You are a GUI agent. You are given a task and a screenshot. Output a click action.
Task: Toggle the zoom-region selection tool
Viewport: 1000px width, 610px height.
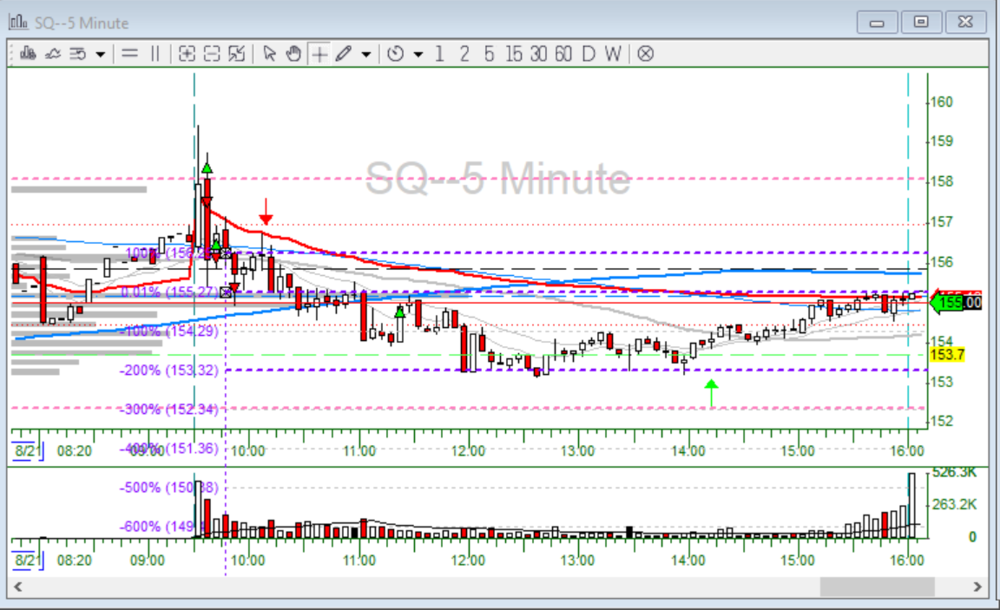237,54
